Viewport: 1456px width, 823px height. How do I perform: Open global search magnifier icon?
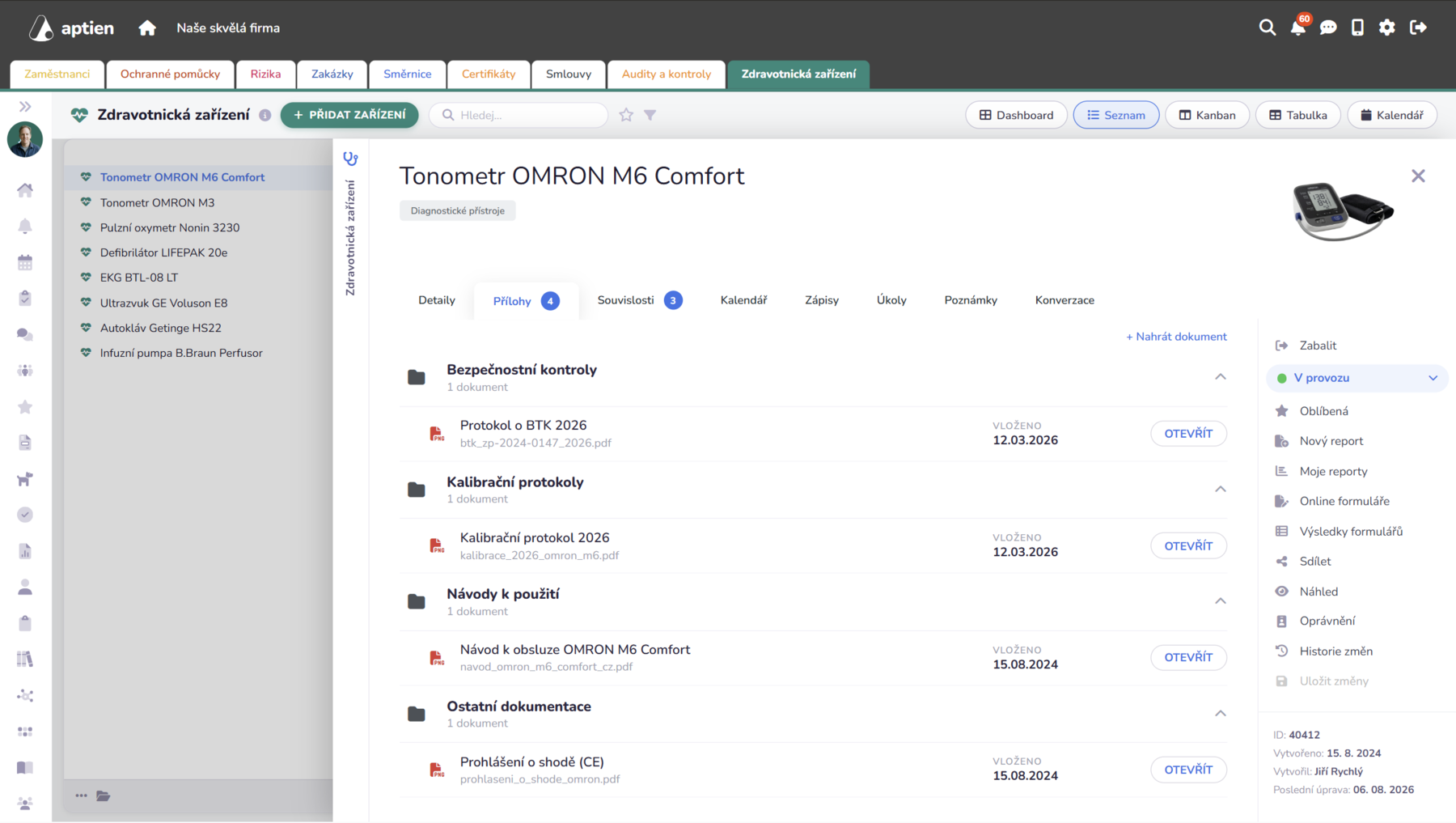[1268, 28]
